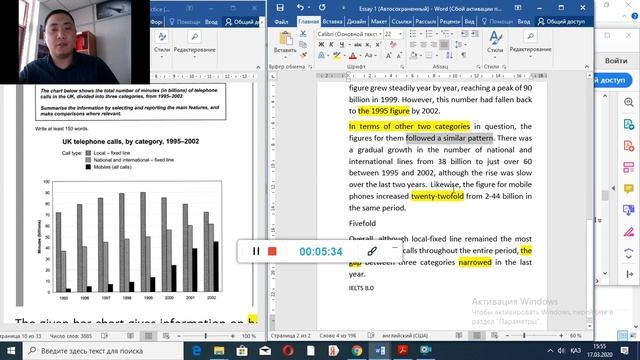Open font color dropdown arrow

[361, 56]
